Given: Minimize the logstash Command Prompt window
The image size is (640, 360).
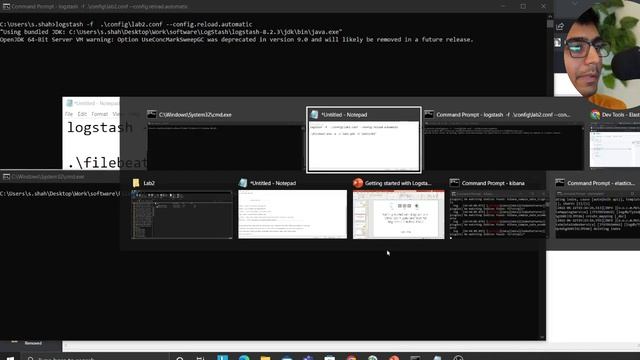Looking at the screenshot, I should (x=504, y=7).
